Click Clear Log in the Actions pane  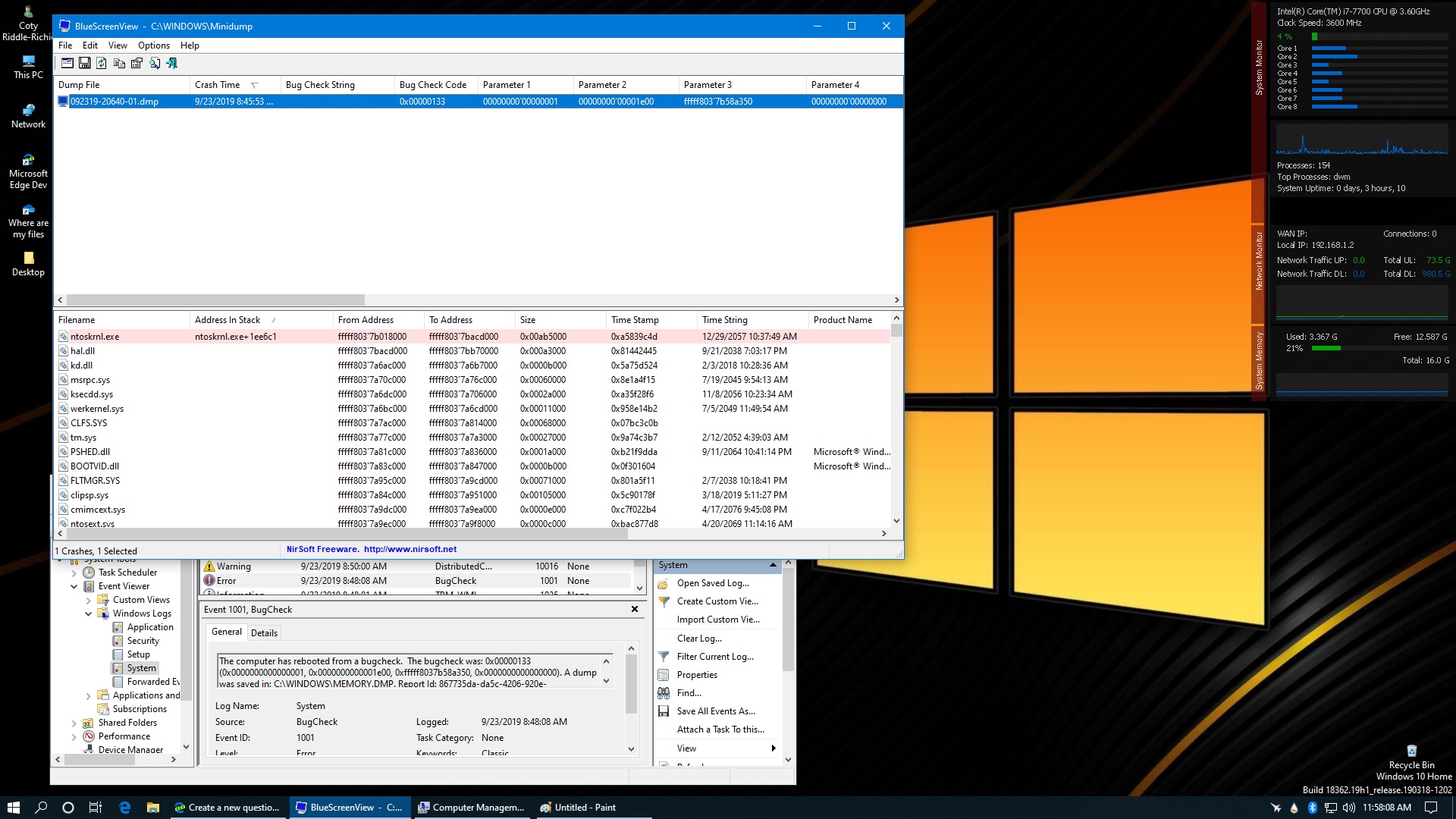699,639
